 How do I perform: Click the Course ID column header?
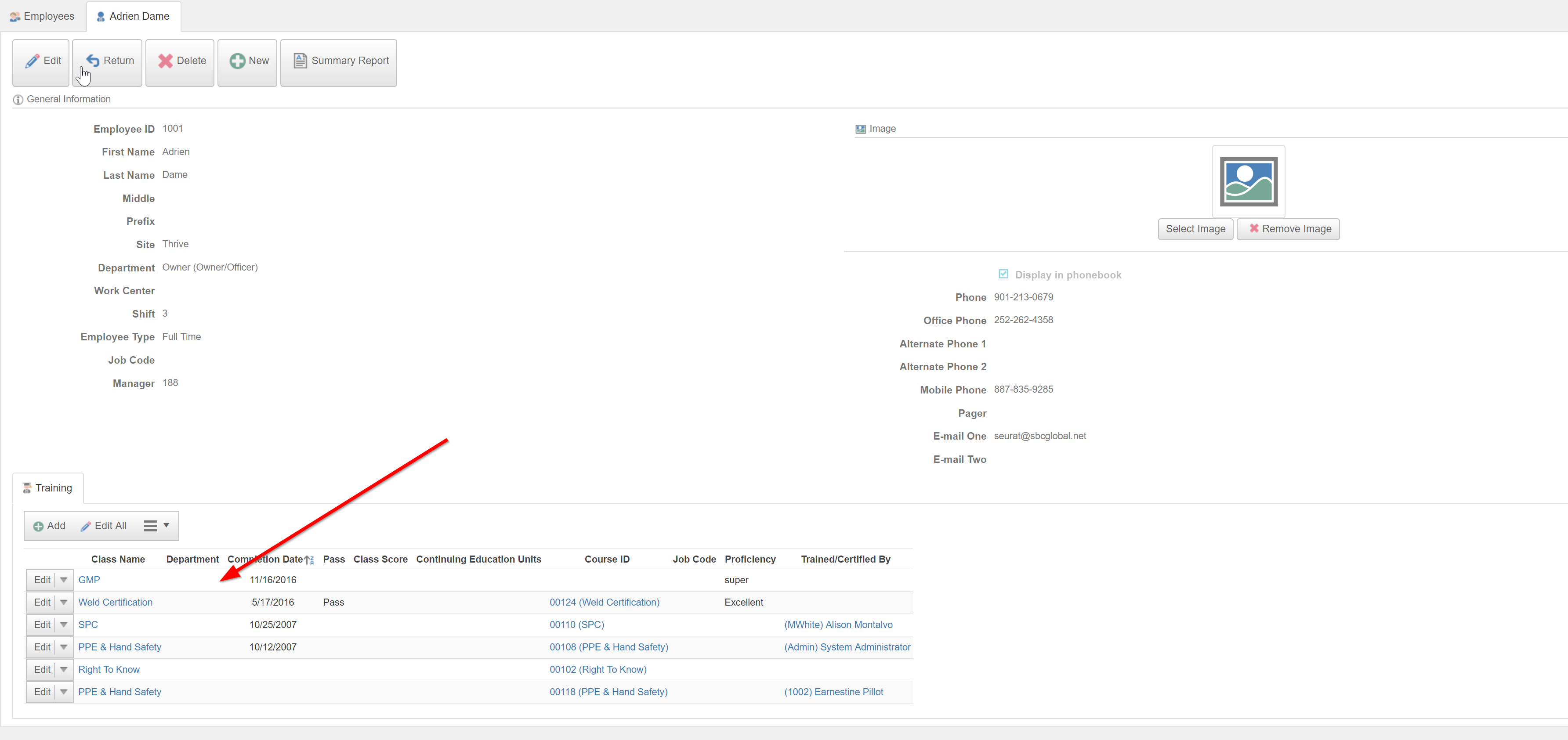coord(607,560)
